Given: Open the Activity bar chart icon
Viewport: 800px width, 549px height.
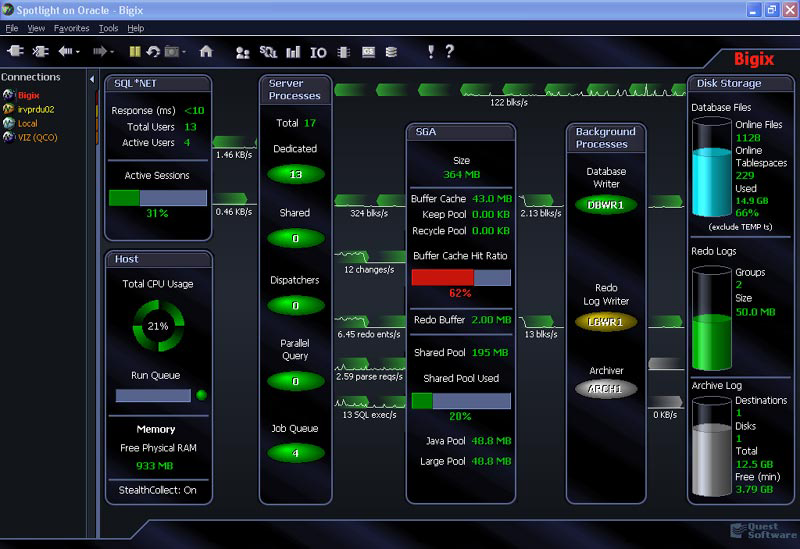Looking at the screenshot, I should pos(293,52).
